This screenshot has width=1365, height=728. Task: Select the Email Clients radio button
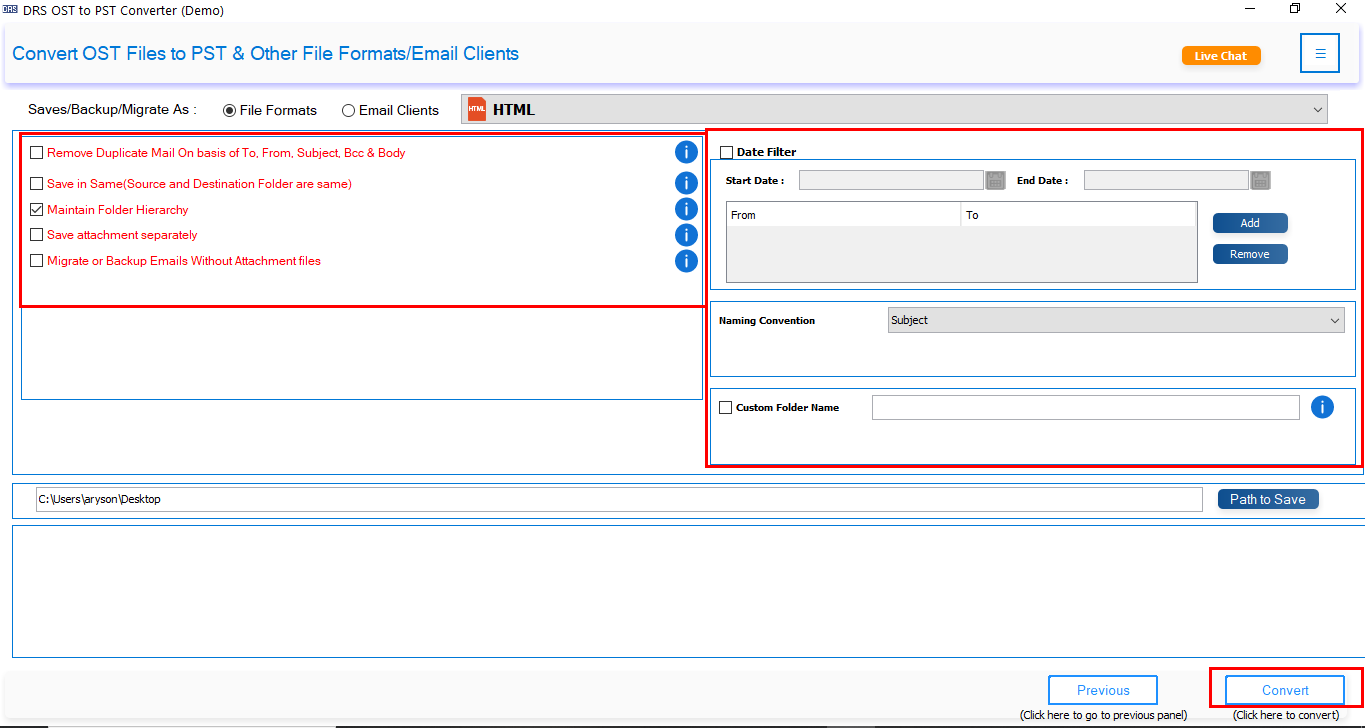[x=348, y=111]
